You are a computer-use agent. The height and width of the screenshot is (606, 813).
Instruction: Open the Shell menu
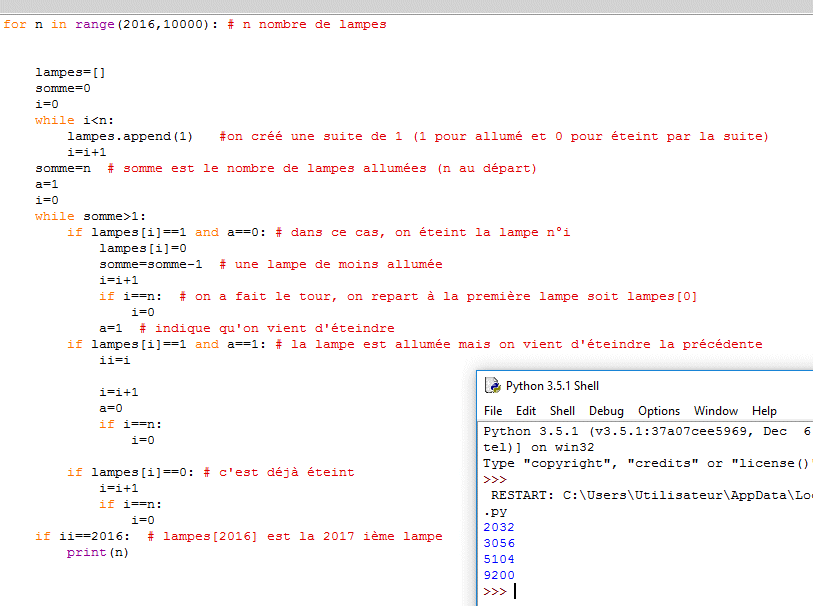[x=562, y=411]
